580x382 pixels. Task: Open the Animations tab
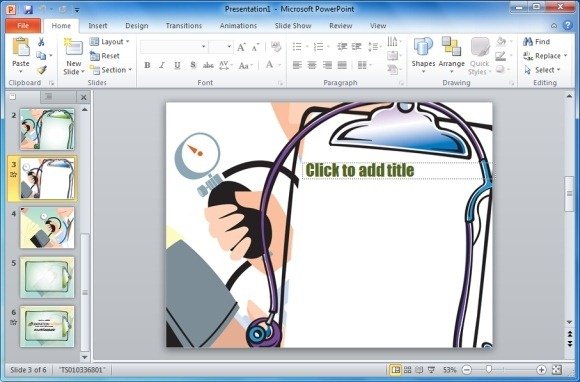tap(238, 26)
